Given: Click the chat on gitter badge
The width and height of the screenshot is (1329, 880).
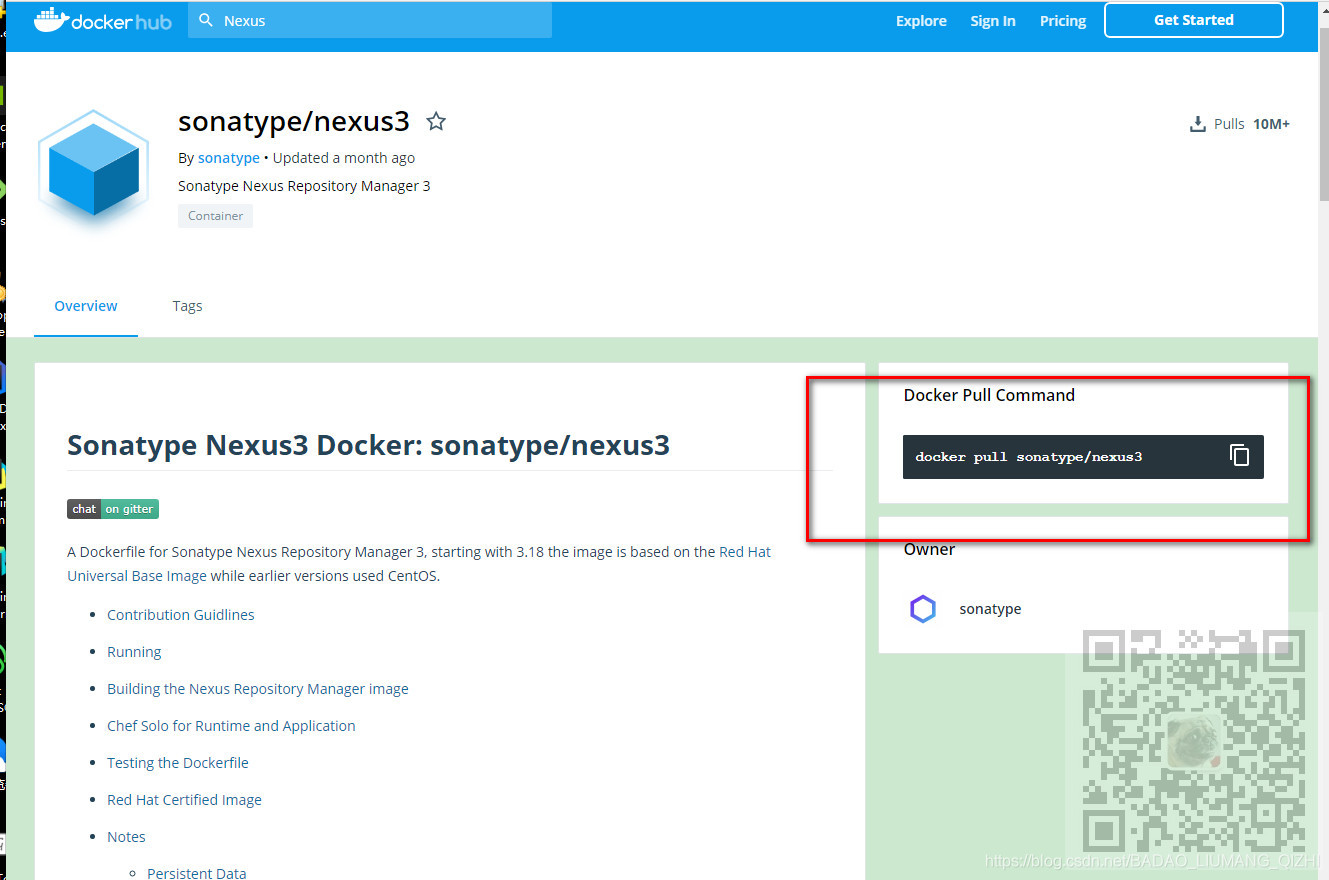Looking at the screenshot, I should 113,509.
